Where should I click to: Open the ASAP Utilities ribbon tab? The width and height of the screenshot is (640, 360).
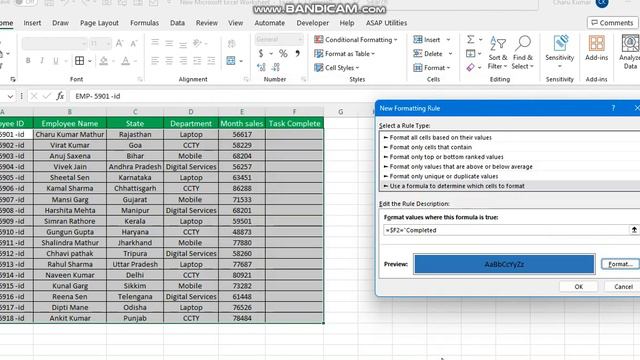click(x=386, y=23)
